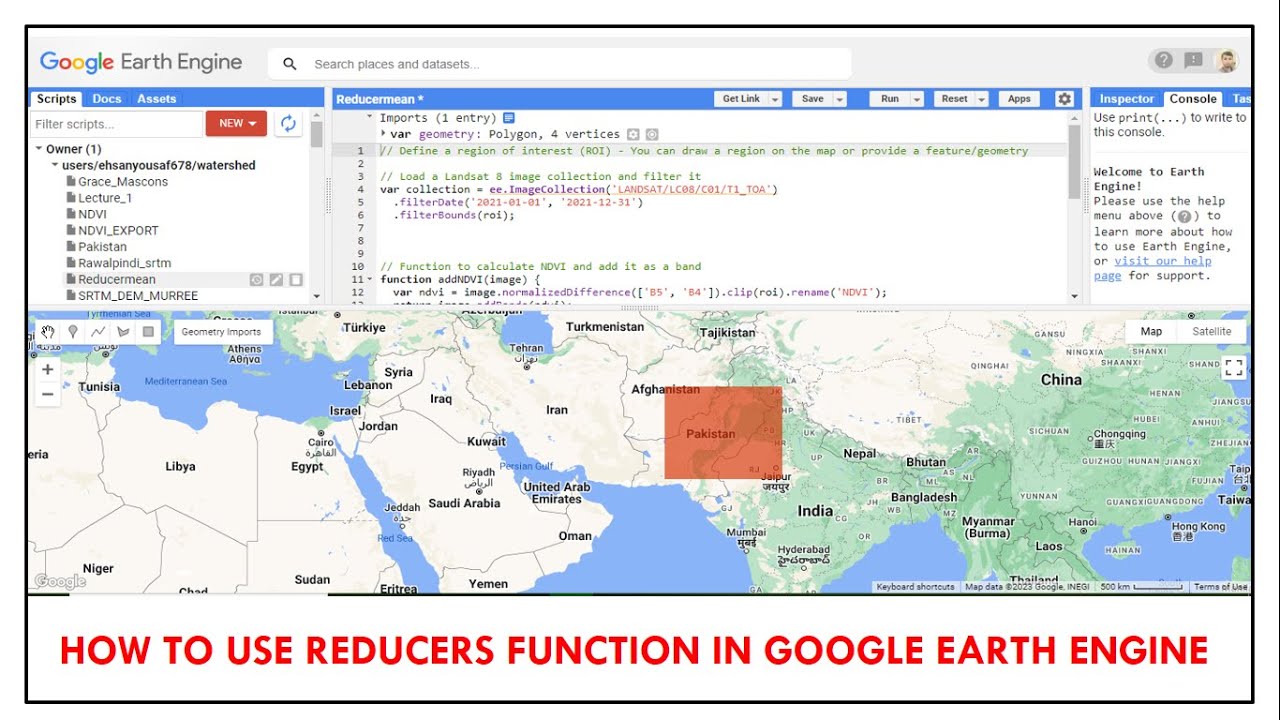1280x720 pixels.
Task: Open the Reset dropdown arrow
Action: click(982, 99)
